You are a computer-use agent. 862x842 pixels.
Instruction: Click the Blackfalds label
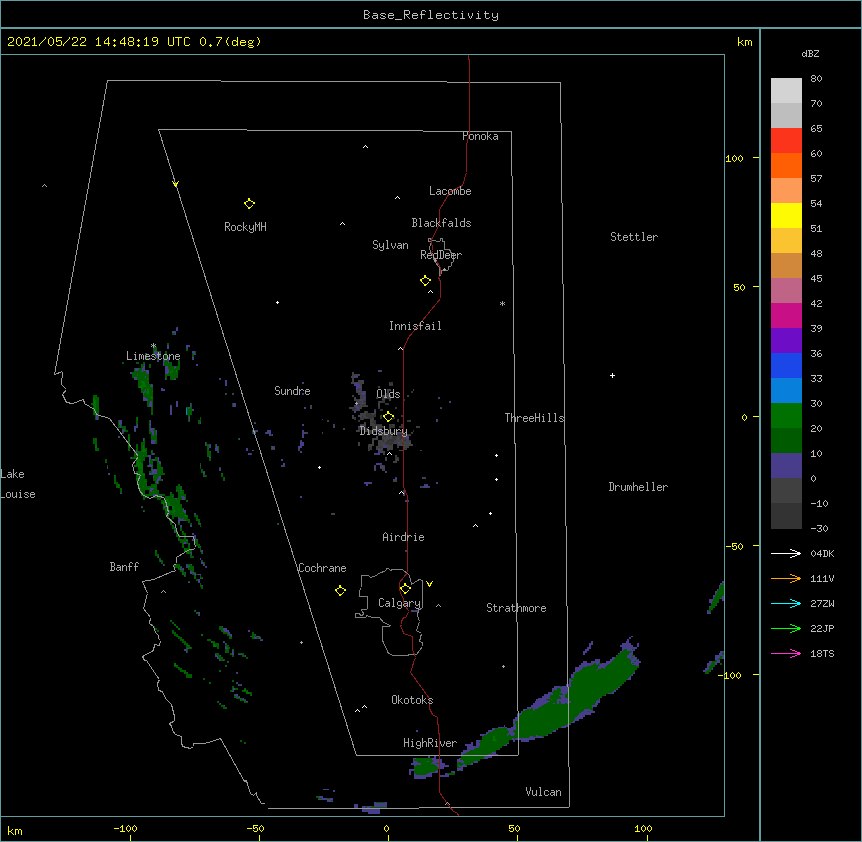tap(441, 223)
